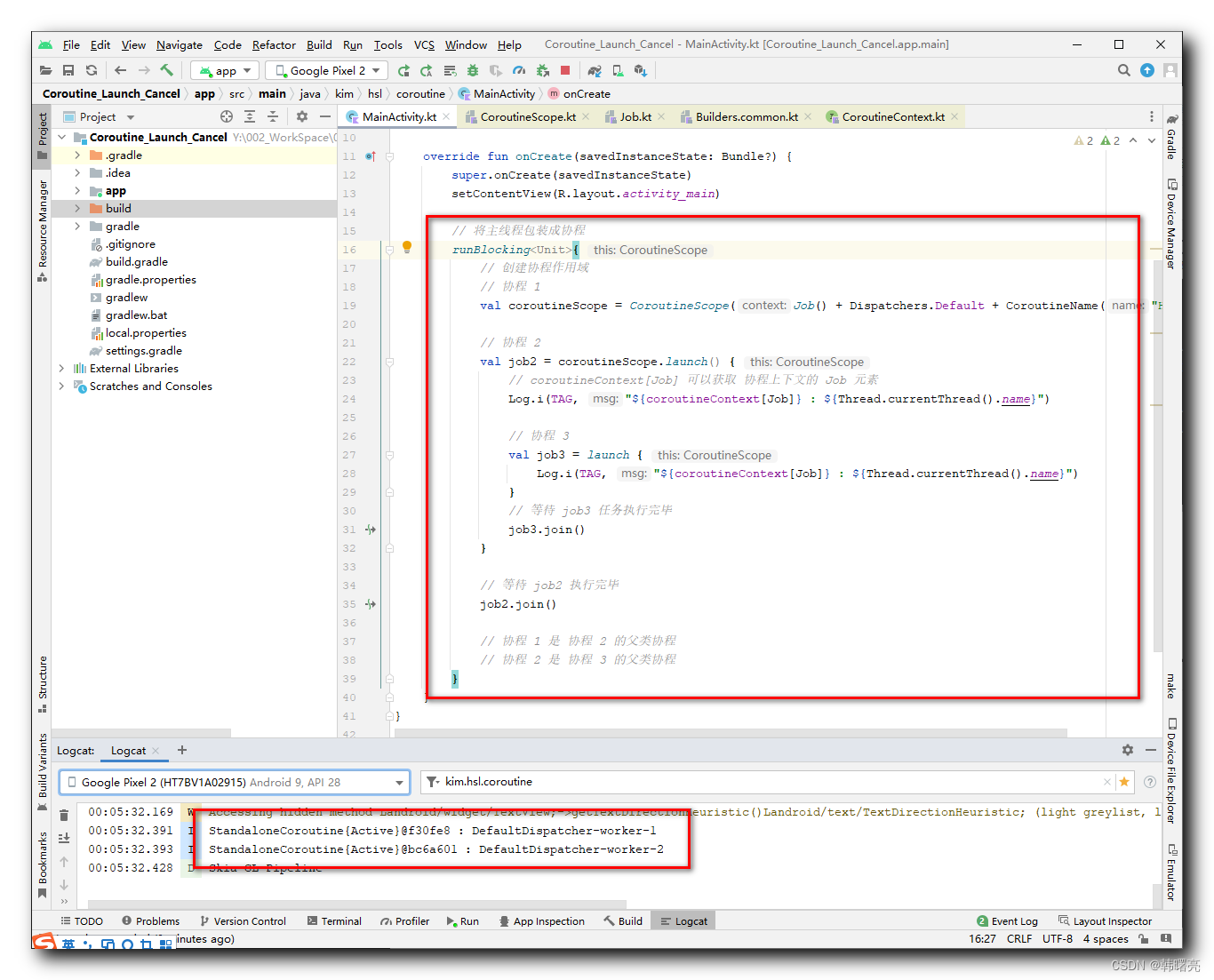This screenshot has width=1214, height=980.
Task: Click the Sync/reload toolbar icon
Action: [x=92, y=70]
